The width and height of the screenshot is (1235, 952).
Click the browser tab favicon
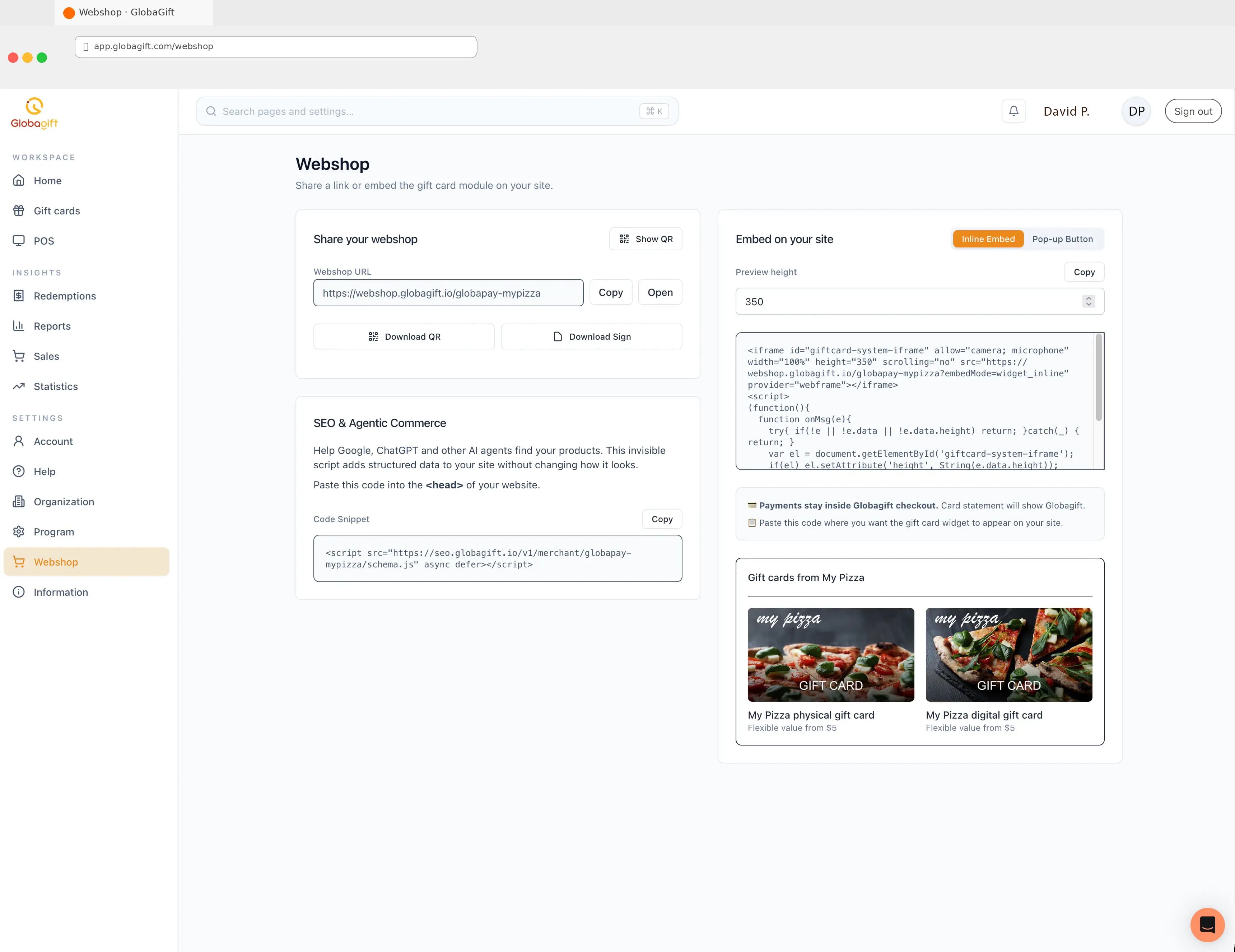coord(69,13)
